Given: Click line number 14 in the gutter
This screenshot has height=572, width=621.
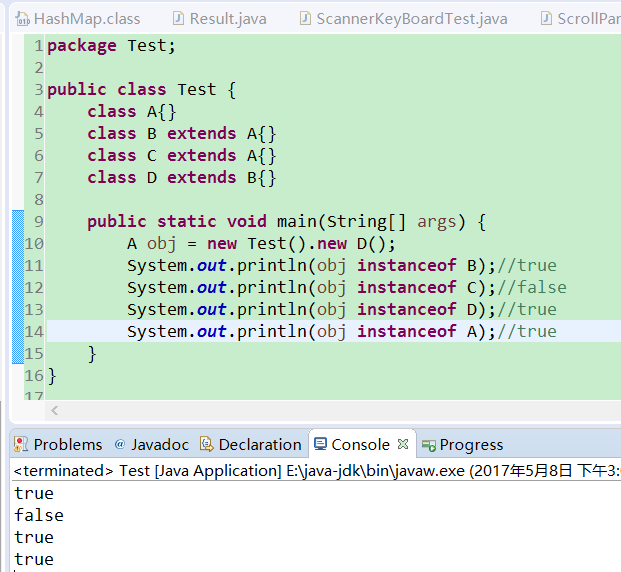Looking at the screenshot, I should point(34,331).
